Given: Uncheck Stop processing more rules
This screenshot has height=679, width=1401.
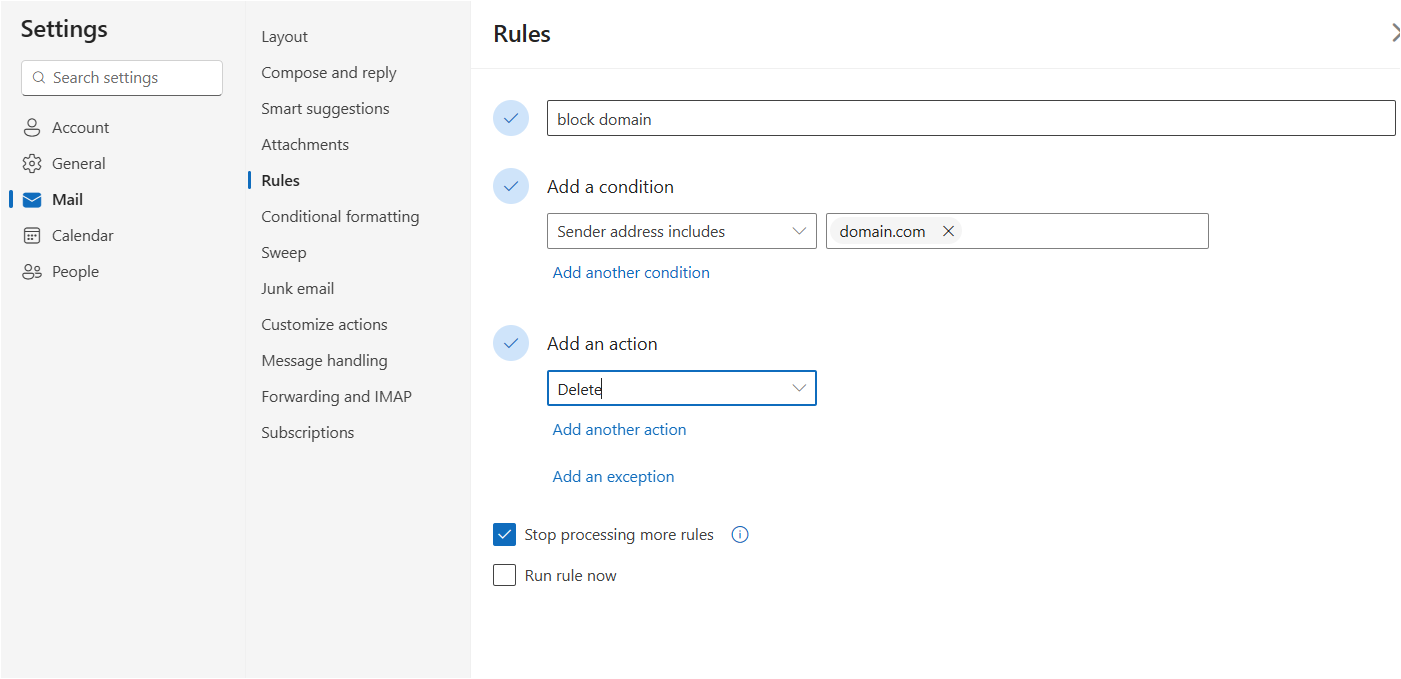Looking at the screenshot, I should click(504, 534).
